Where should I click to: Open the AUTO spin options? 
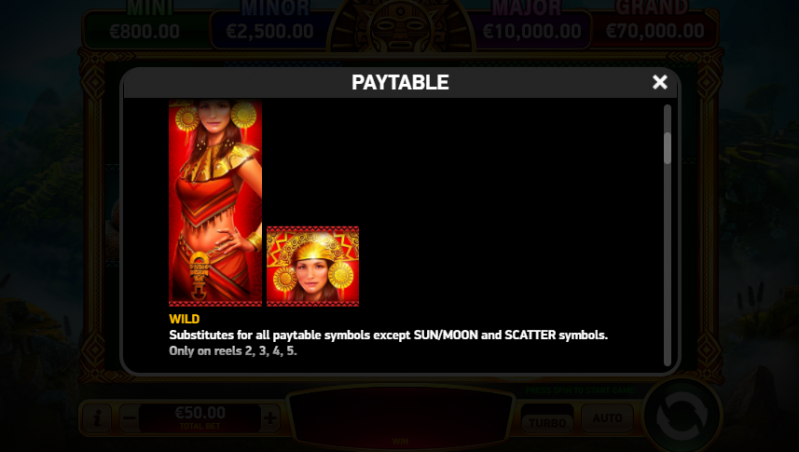(x=607, y=418)
